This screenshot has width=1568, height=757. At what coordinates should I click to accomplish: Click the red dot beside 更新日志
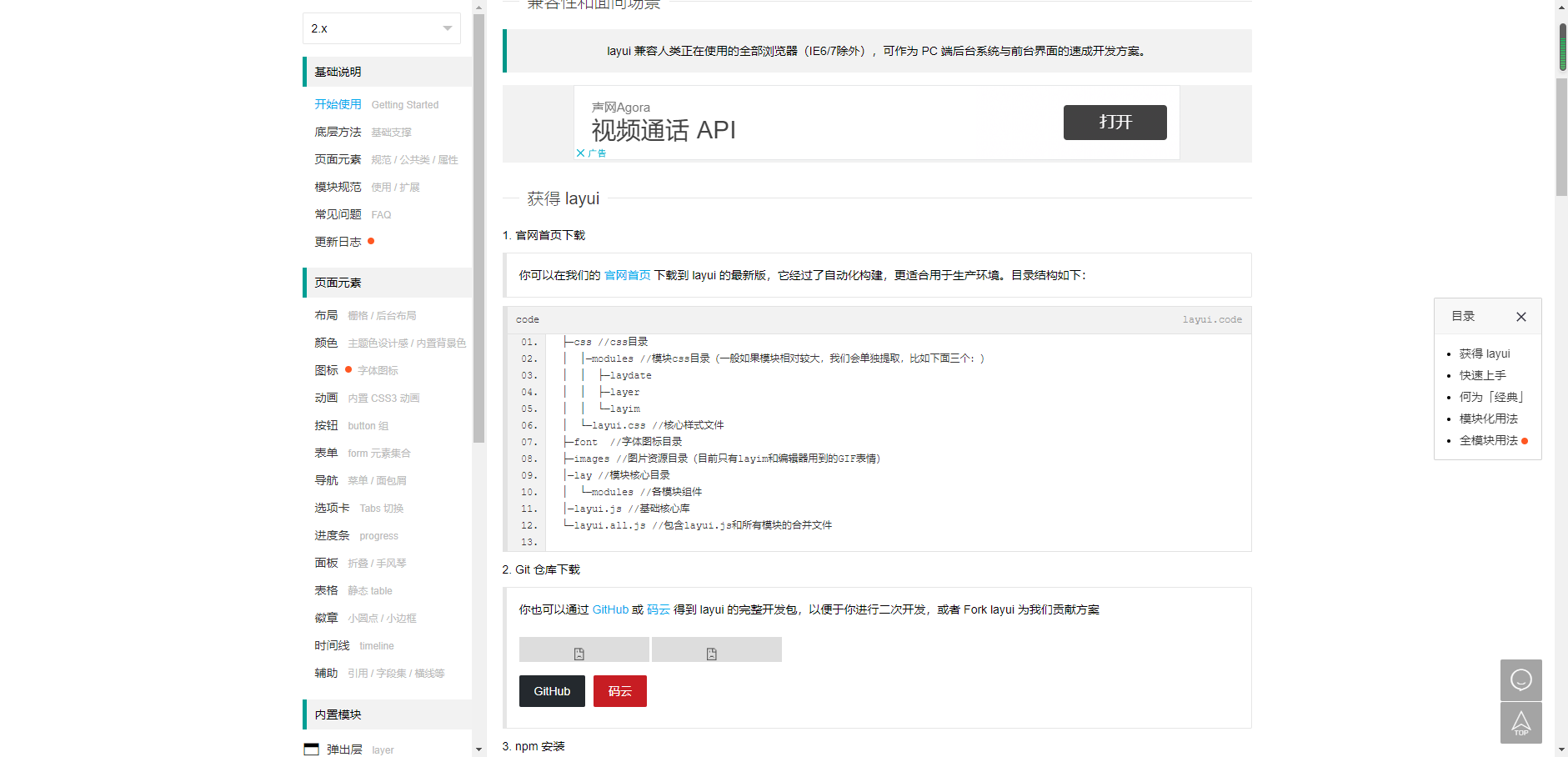[x=371, y=241]
